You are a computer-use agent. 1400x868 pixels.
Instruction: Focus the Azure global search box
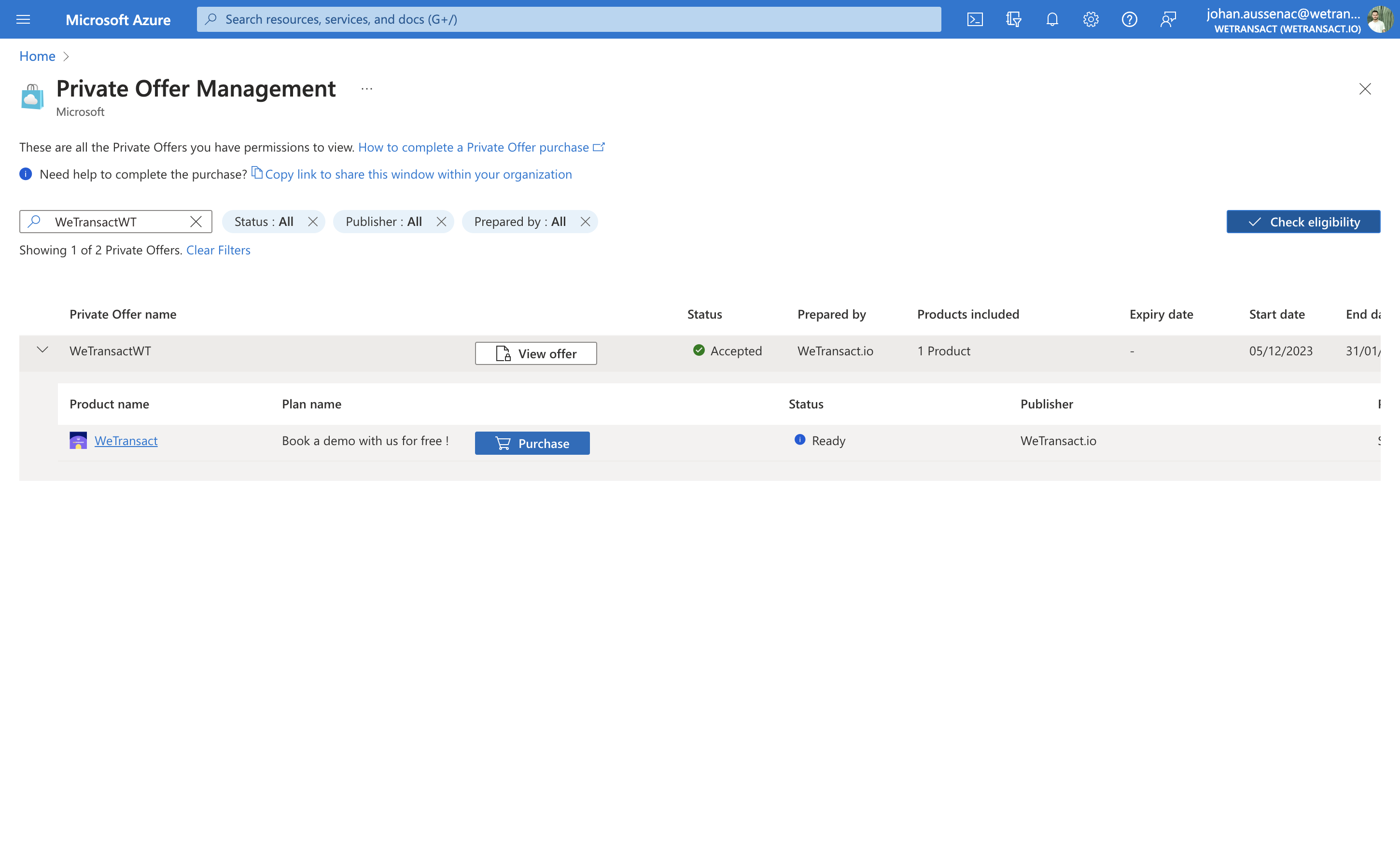tap(569, 19)
